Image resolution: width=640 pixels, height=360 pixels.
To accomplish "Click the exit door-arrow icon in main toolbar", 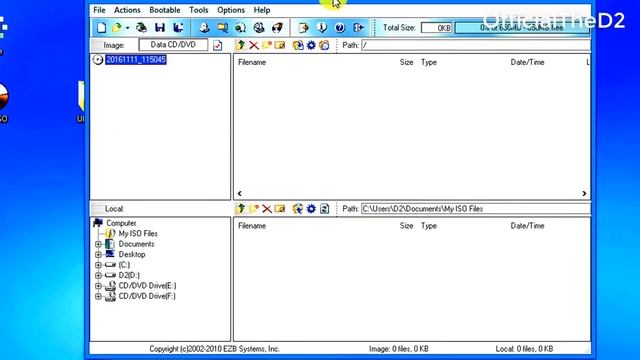I will pyautogui.click(x=358, y=28).
